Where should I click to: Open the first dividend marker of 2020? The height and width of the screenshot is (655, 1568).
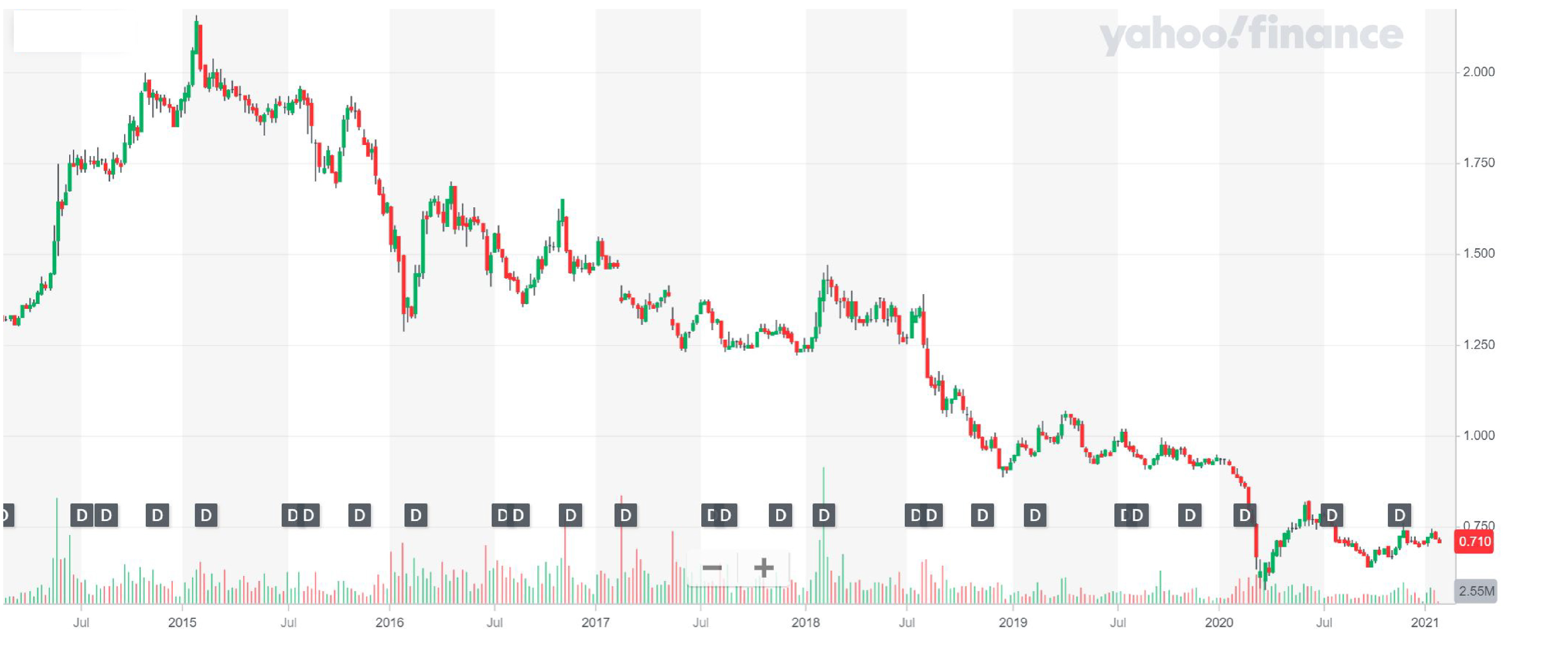[x=1245, y=515]
